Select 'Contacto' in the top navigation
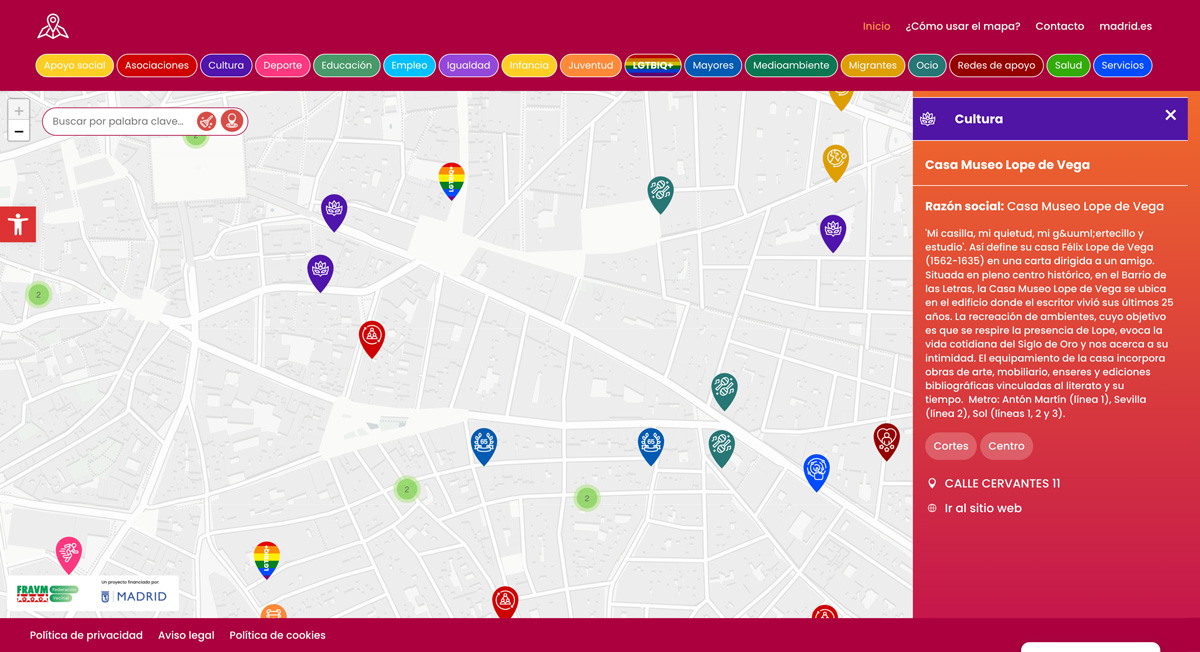1200x652 pixels. [x=1059, y=26]
